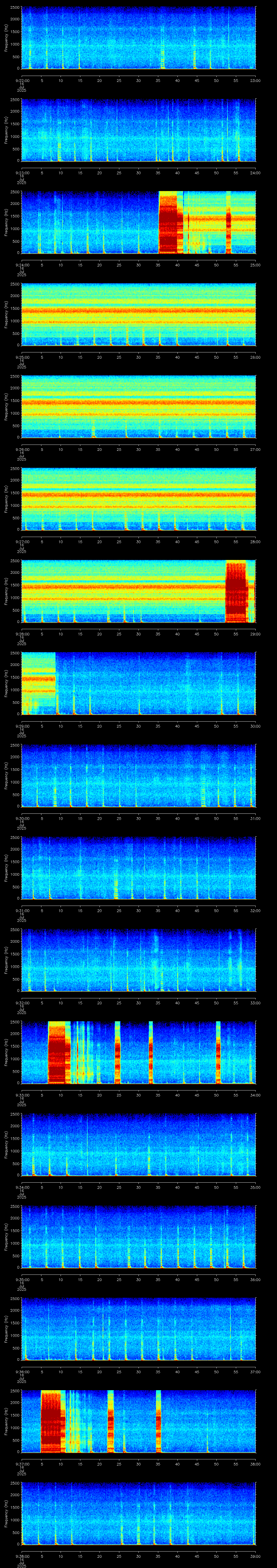Screen dimensions: 277x1568
Task: Click inside the 9:26:00 spectrogram panel
Action: click(138, 407)
